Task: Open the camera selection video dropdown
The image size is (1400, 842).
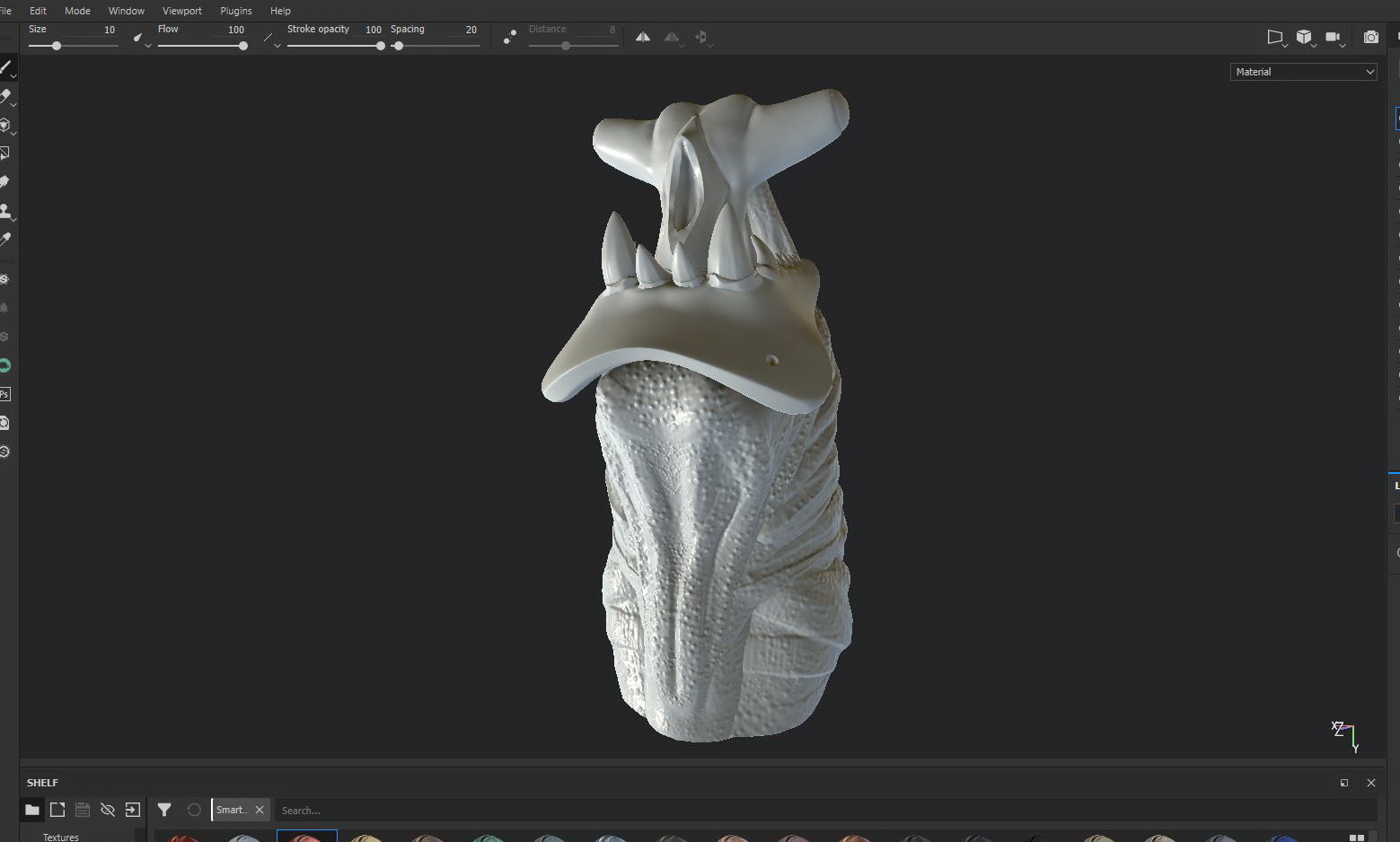Action: click(1334, 37)
